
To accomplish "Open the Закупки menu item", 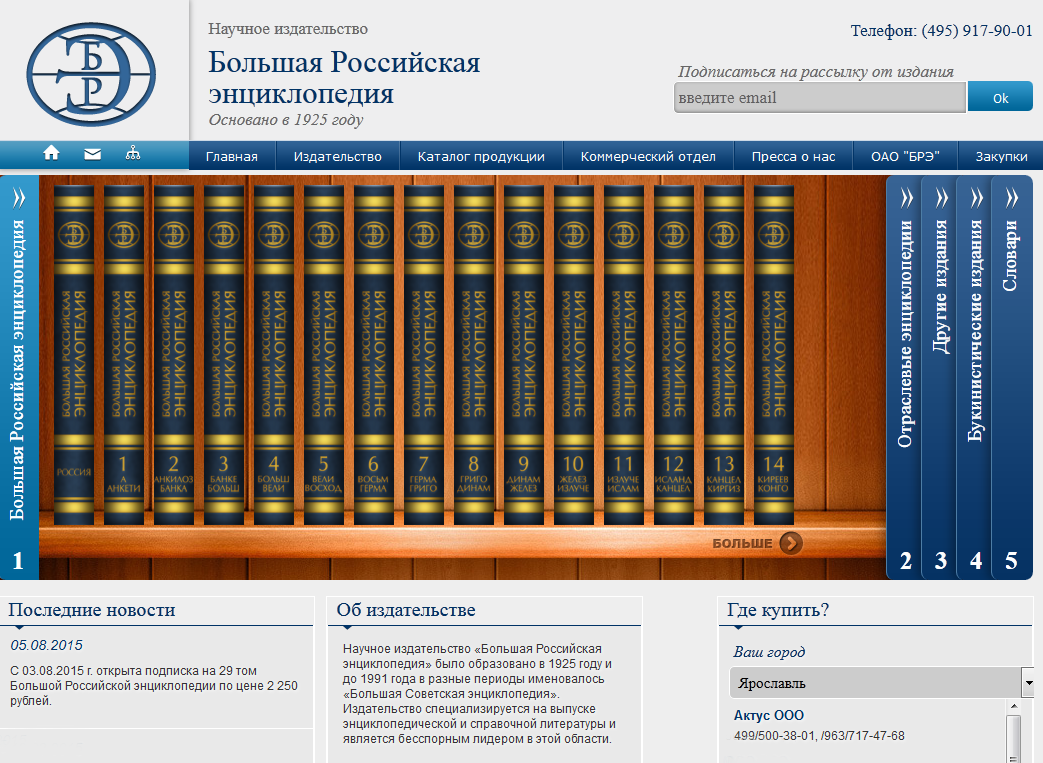I will click(x=1001, y=156).
